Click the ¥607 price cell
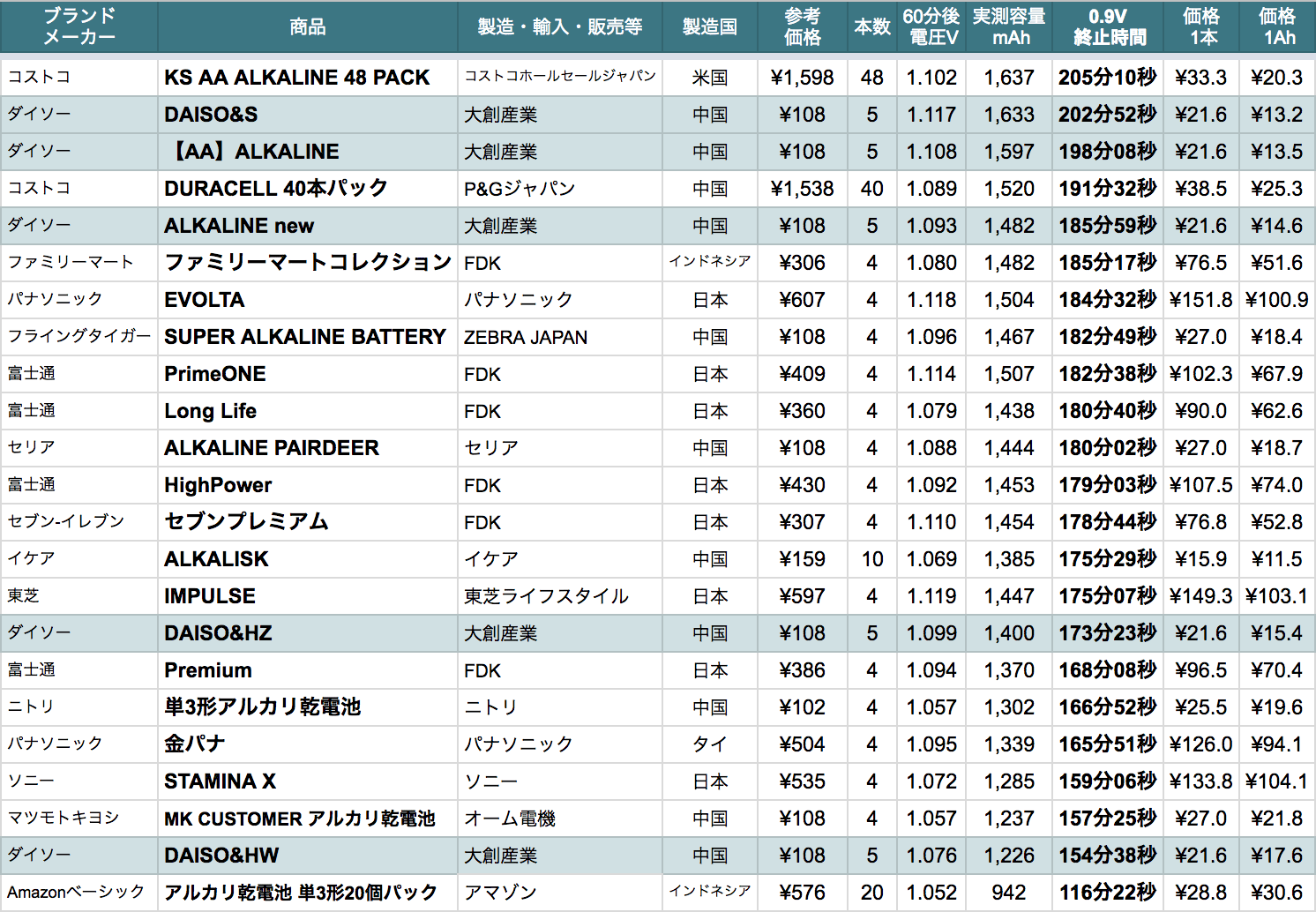This screenshot has width=1316, height=912. tap(803, 300)
